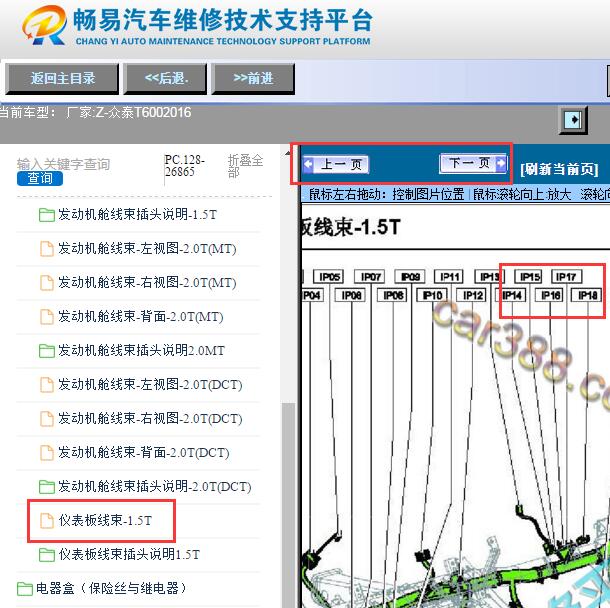Click folder icon of 发动机舱线束插头说明2.0MT
This screenshot has width=610, height=608.
click(47, 351)
